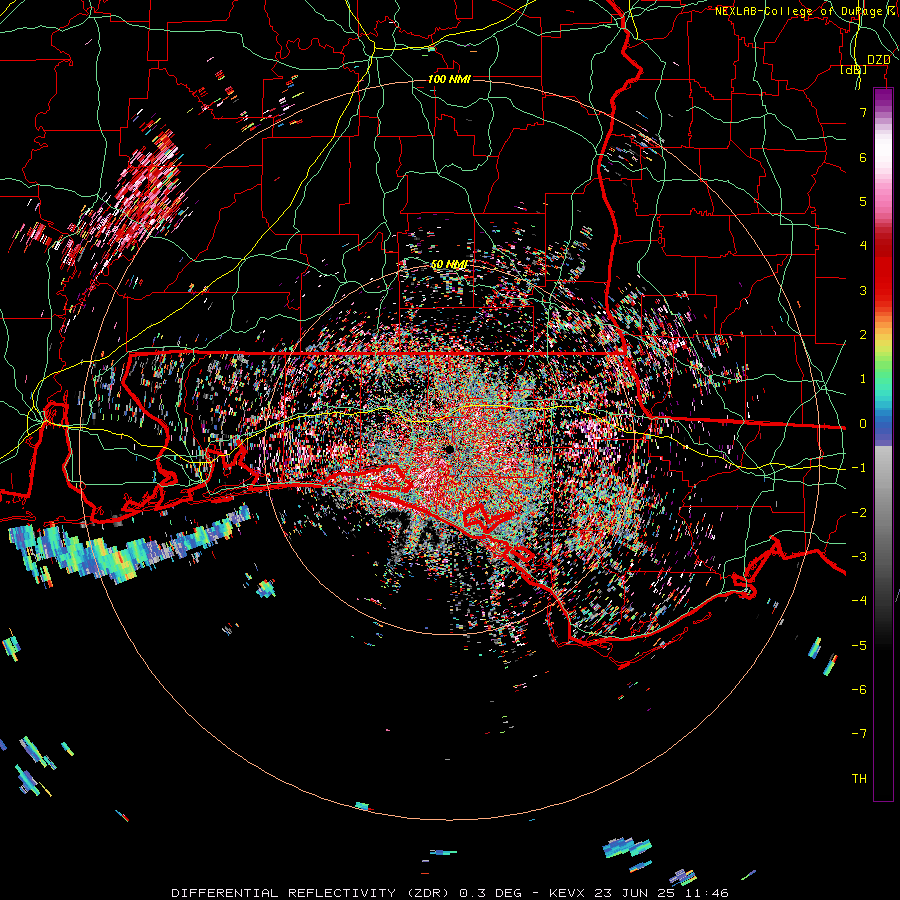Click the ZDR color scale bar

[883, 444]
